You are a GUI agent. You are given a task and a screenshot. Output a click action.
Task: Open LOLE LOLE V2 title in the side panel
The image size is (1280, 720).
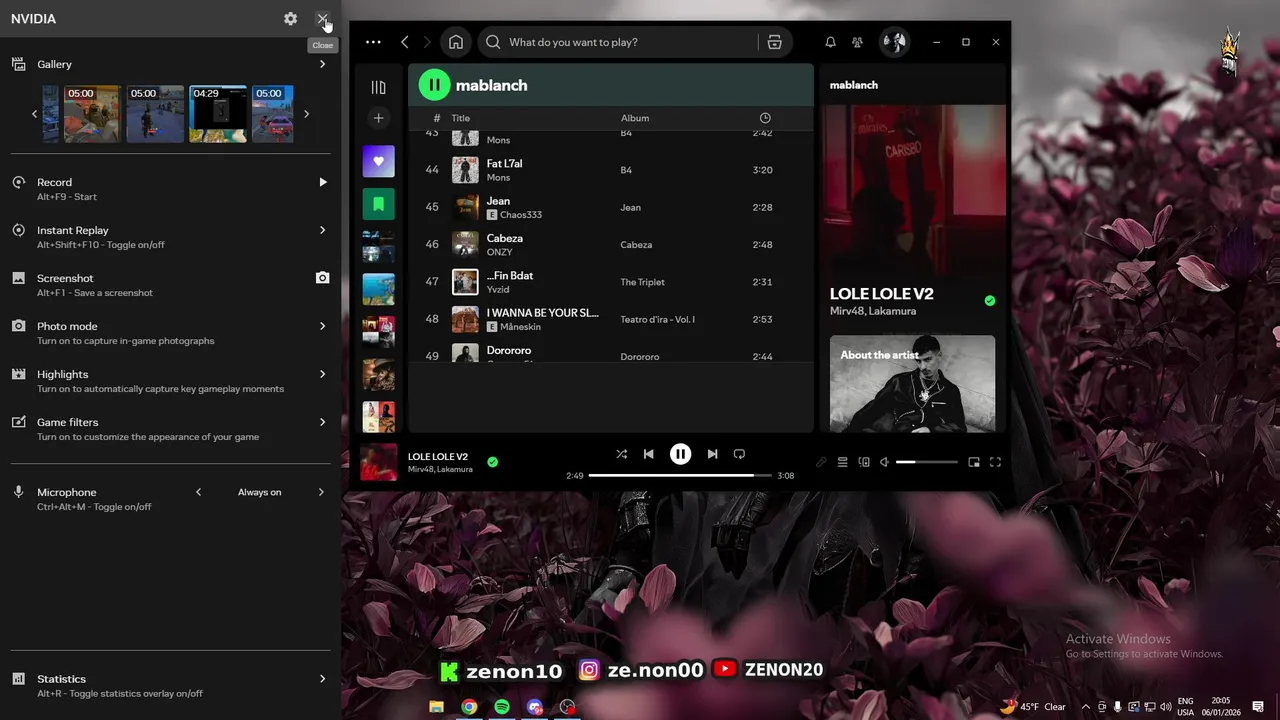coord(881,294)
